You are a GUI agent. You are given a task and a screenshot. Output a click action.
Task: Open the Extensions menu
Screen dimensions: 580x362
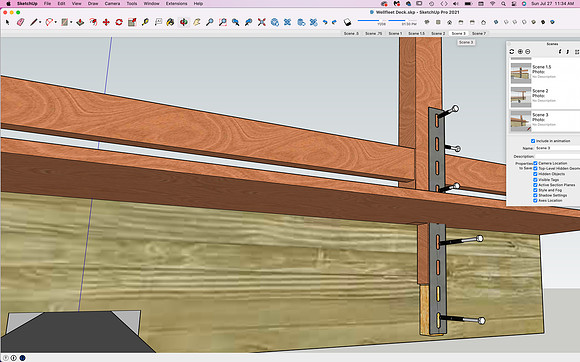coord(176,3)
